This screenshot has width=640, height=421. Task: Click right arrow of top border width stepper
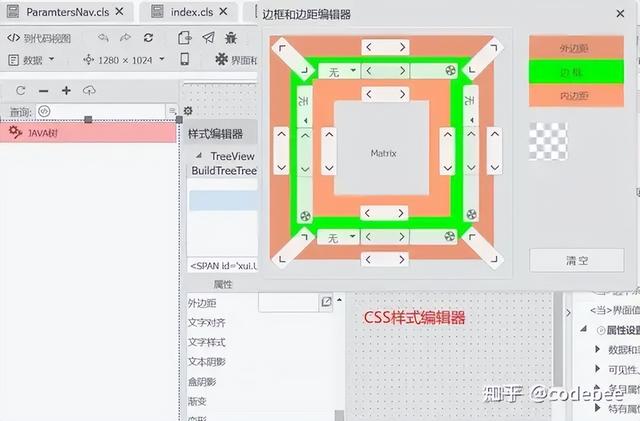coord(402,71)
